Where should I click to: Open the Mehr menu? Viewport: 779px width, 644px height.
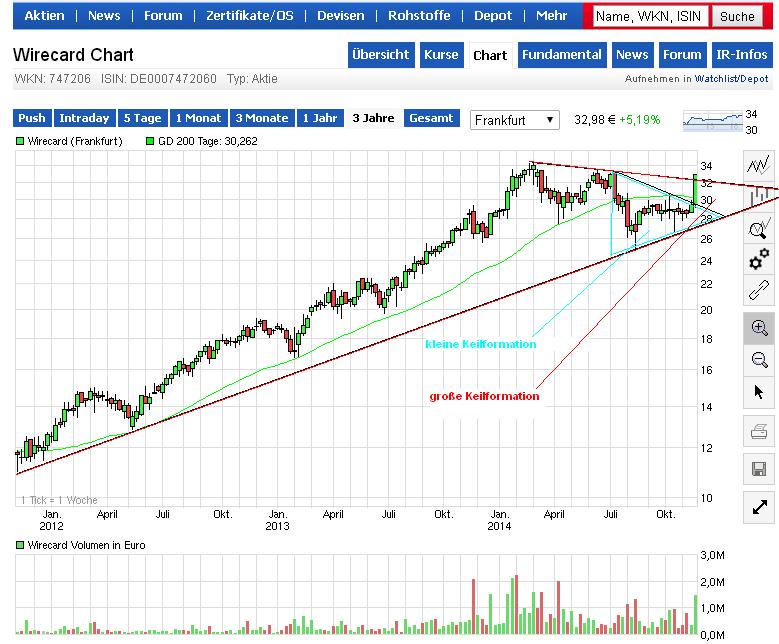(551, 15)
